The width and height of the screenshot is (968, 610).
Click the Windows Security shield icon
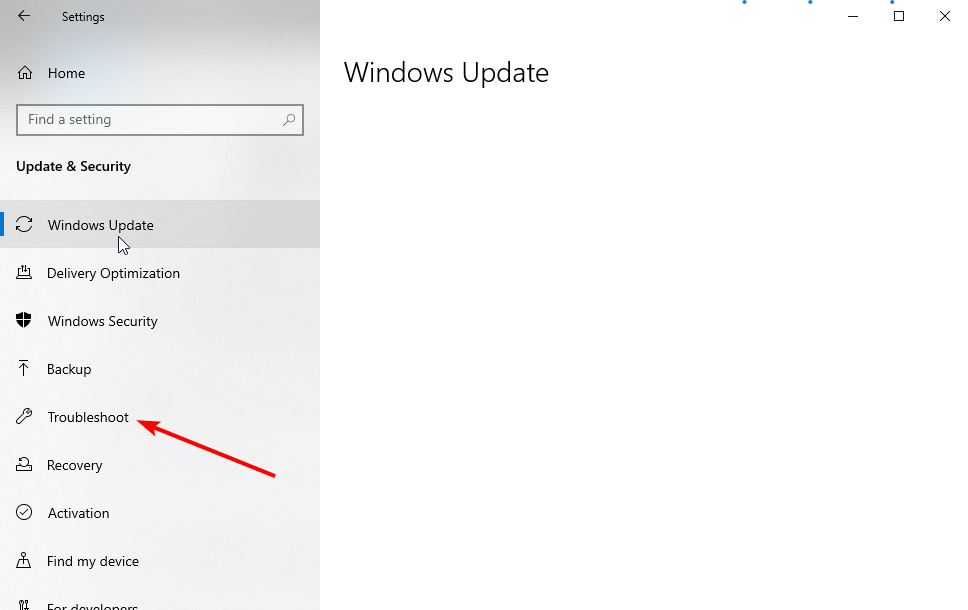(x=23, y=320)
